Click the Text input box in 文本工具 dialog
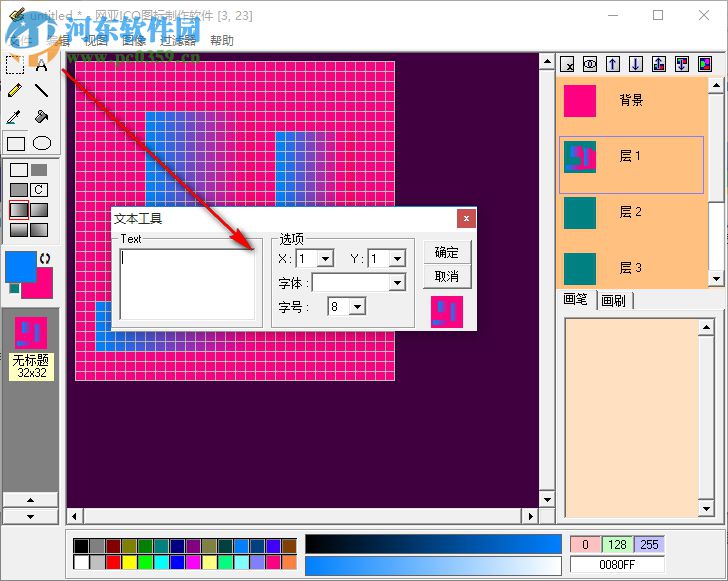This screenshot has width=728, height=581. (188, 284)
